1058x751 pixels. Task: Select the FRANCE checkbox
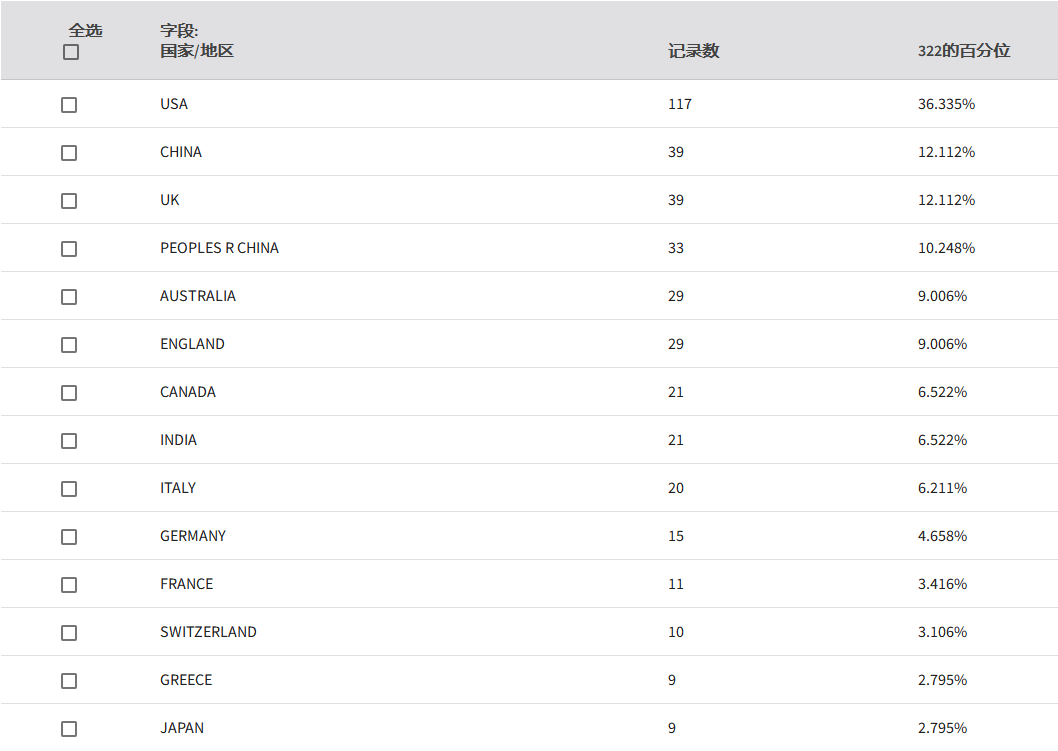(x=69, y=584)
